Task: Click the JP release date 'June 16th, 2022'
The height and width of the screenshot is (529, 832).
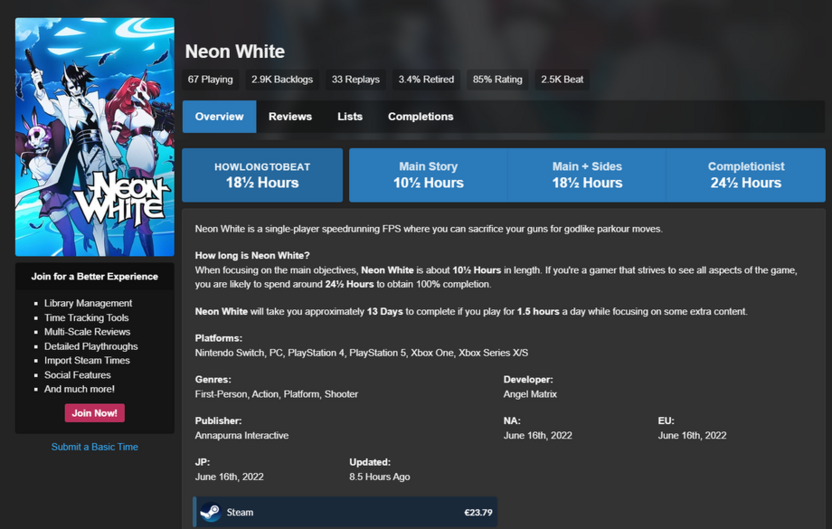Action: pos(229,476)
